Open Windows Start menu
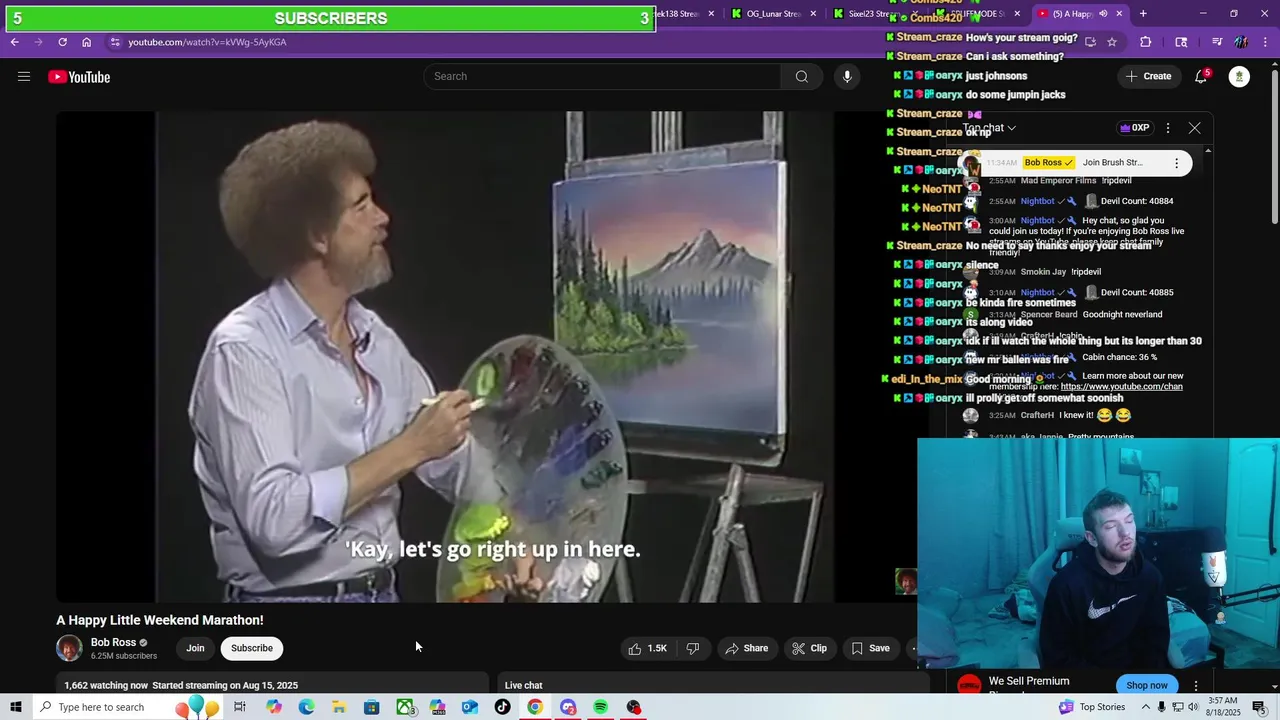 point(16,707)
